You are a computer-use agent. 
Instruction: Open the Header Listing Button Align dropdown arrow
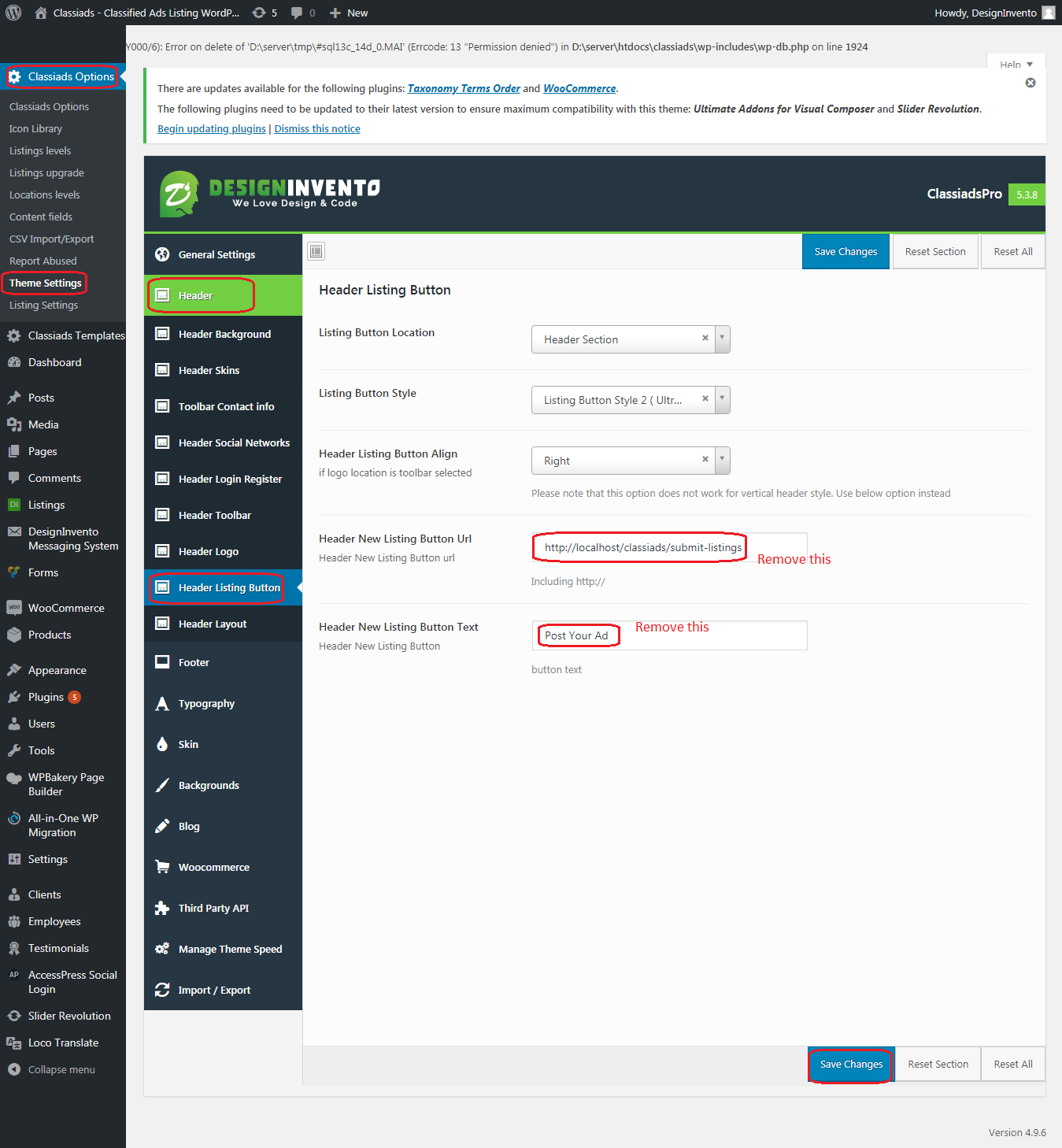point(722,460)
